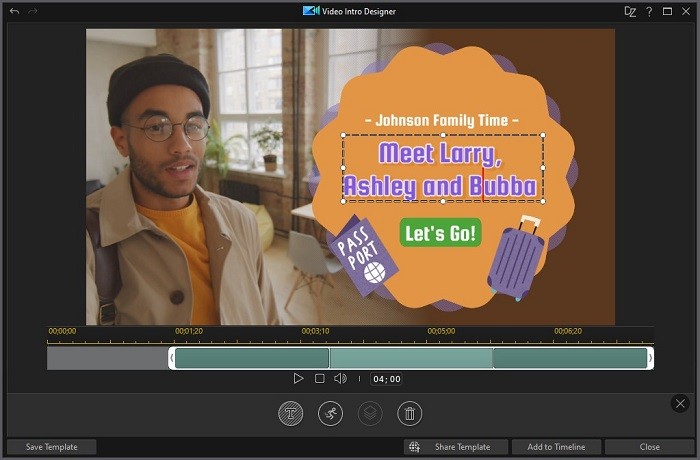Select the purple suitcase sticker graphic
The width and height of the screenshot is (700, 460).
(x=517, y=258)
